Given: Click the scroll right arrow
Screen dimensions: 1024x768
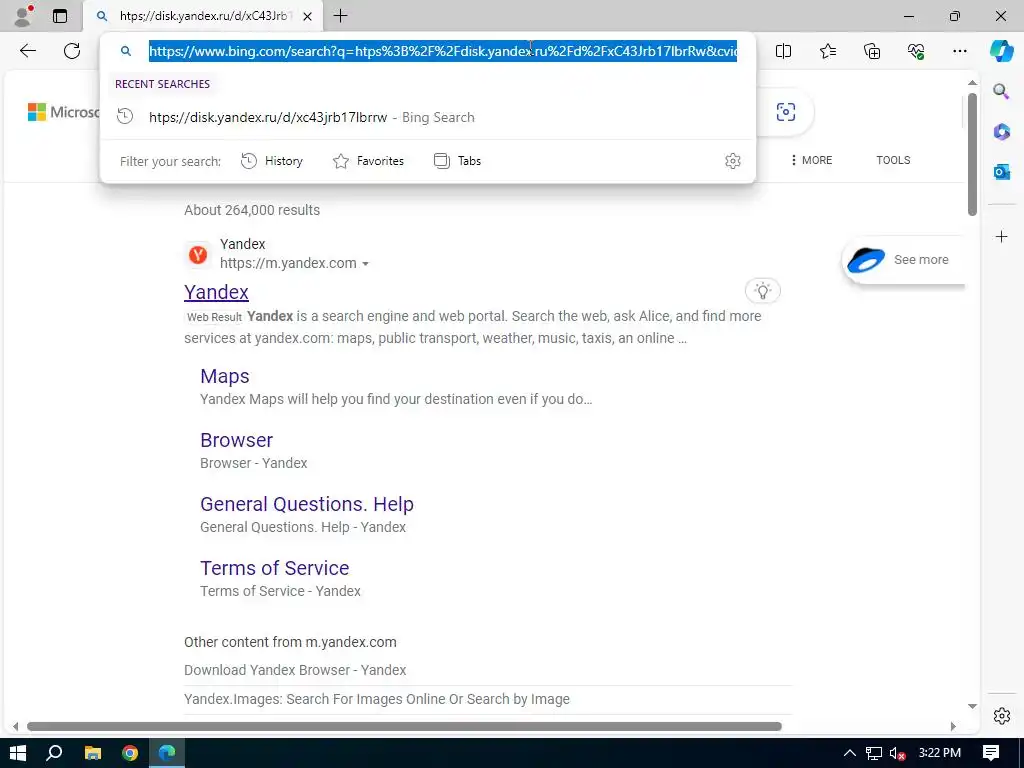Looking at the screenshot, I should 953,726.
